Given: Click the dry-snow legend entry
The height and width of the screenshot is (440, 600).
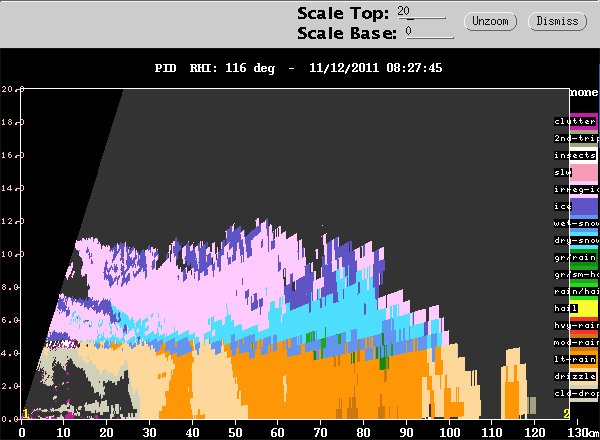Looking at the screenshot, I should pos(576,240).
